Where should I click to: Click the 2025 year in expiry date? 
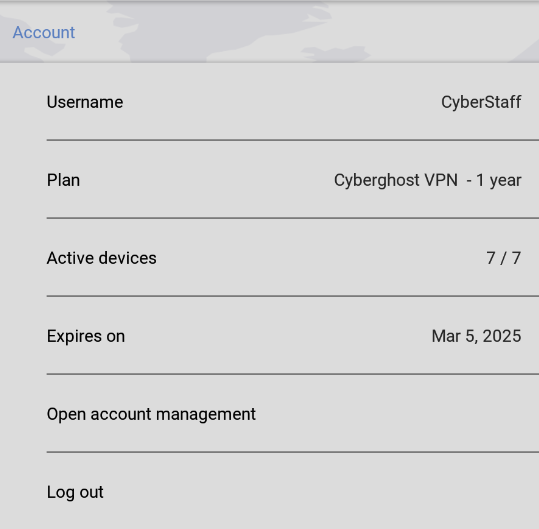pos(502,336)
